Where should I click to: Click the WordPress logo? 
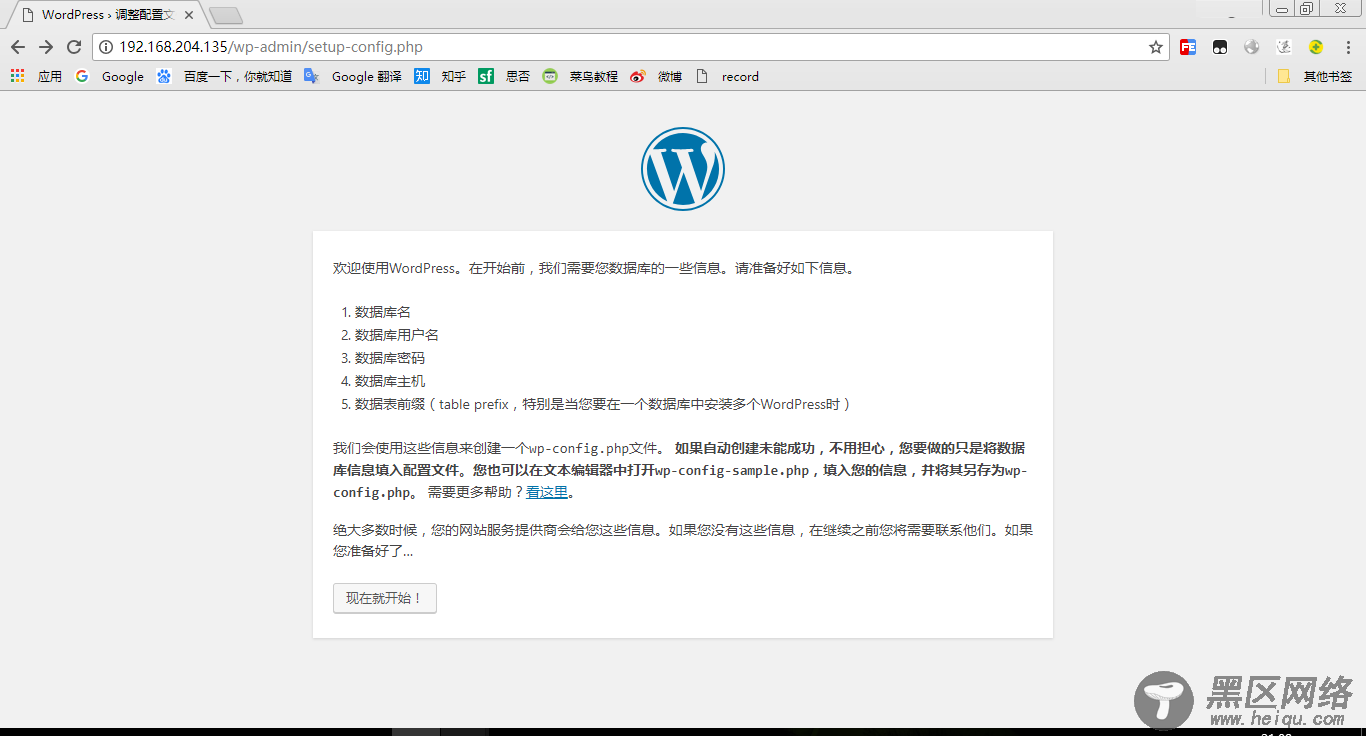click(683, 169)
